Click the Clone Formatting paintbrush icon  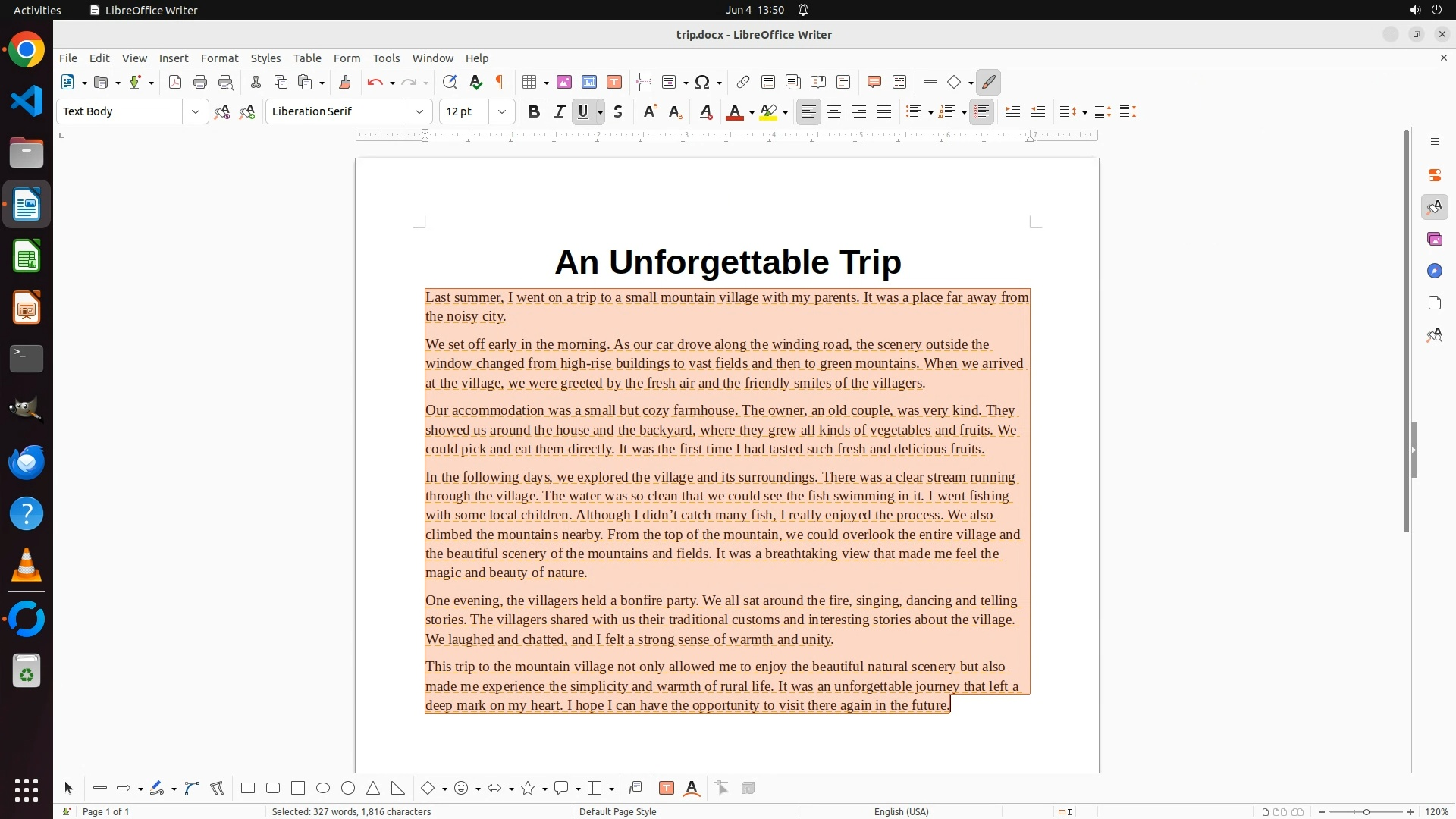[345, 83]
